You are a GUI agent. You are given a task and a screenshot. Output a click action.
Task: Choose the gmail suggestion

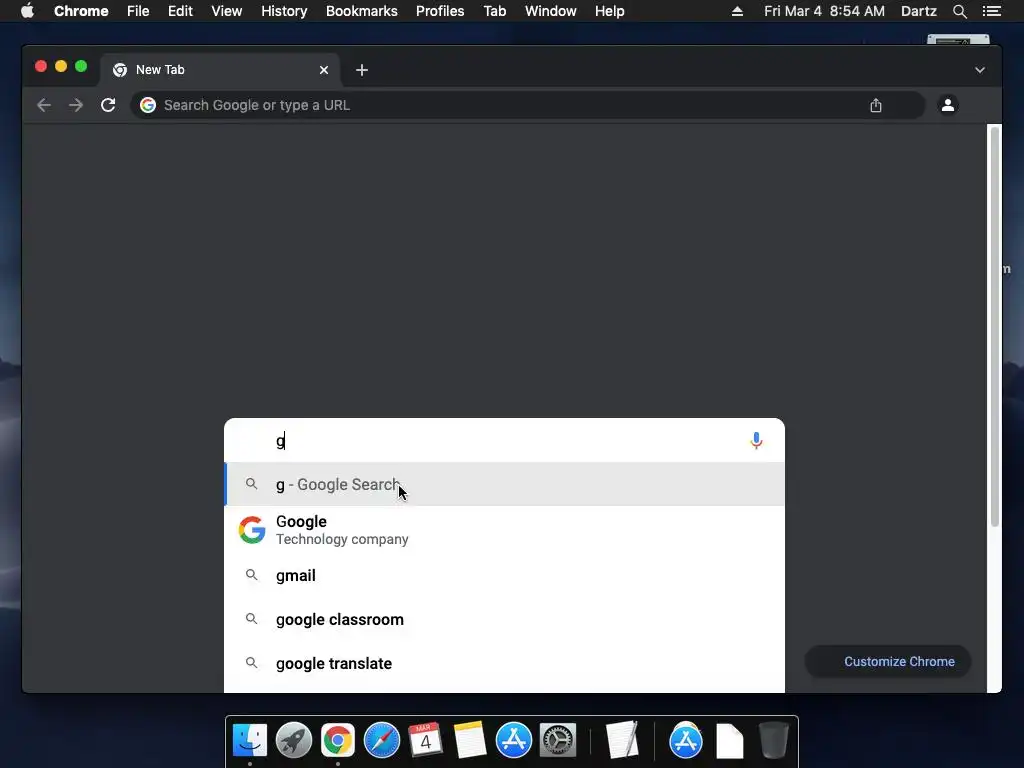click(x=504, y=575)
